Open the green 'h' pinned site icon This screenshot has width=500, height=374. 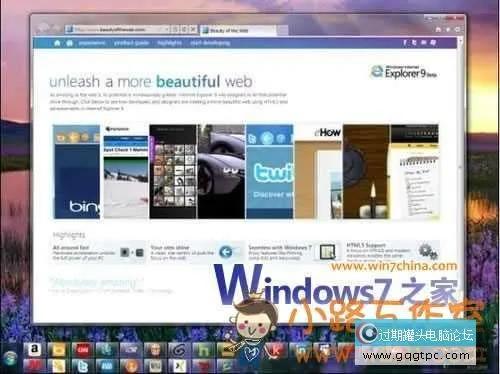pyautogui.click(x=203, y=350)
